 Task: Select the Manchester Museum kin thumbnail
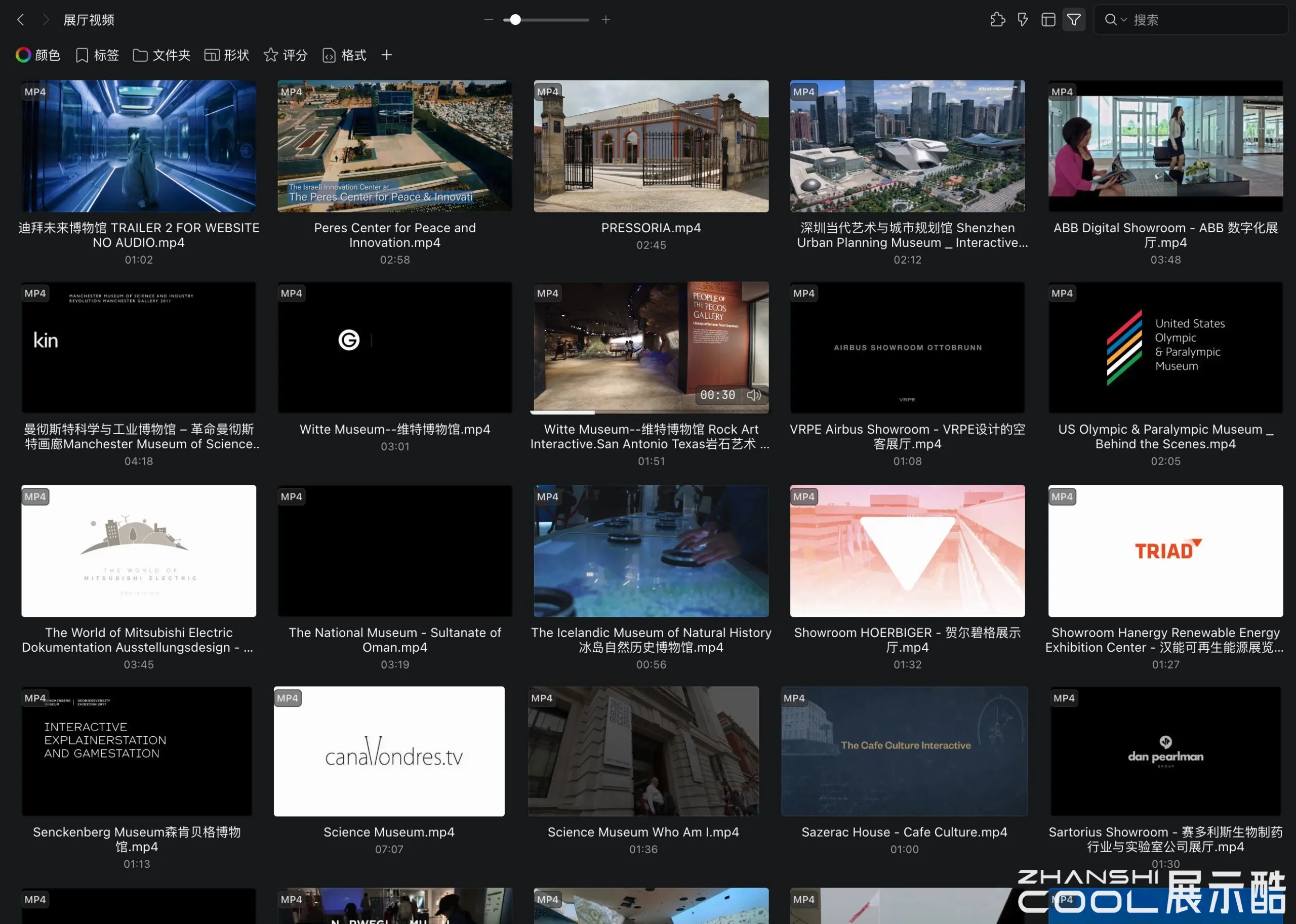(x=139, y=348)
